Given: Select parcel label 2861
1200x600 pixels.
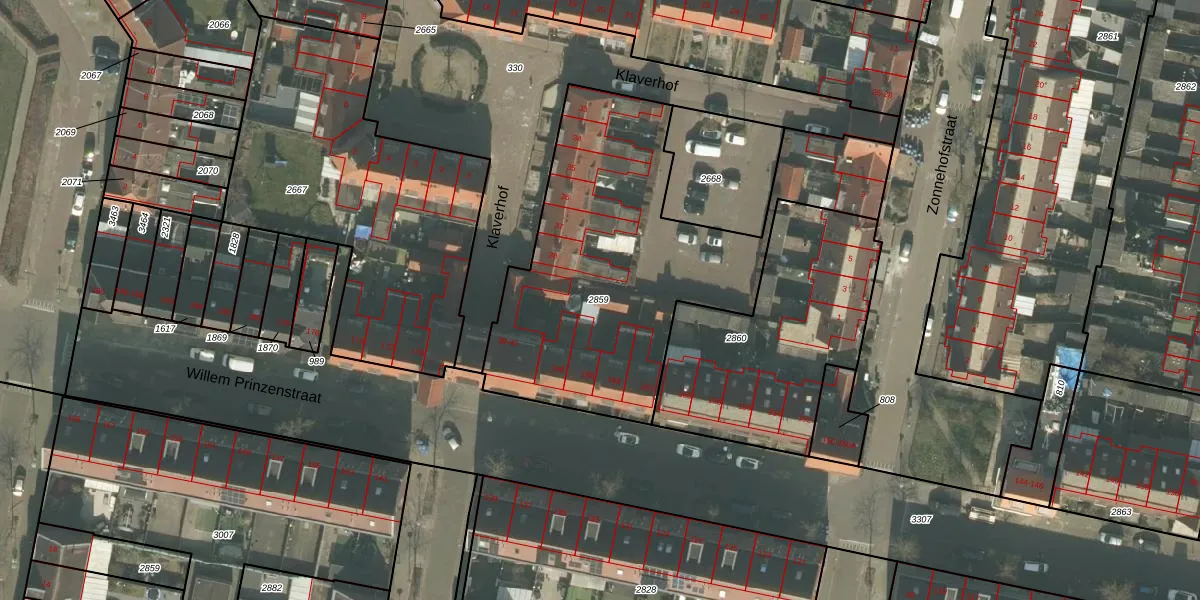Looking at the screenshot, I should tap(1108, 36).
